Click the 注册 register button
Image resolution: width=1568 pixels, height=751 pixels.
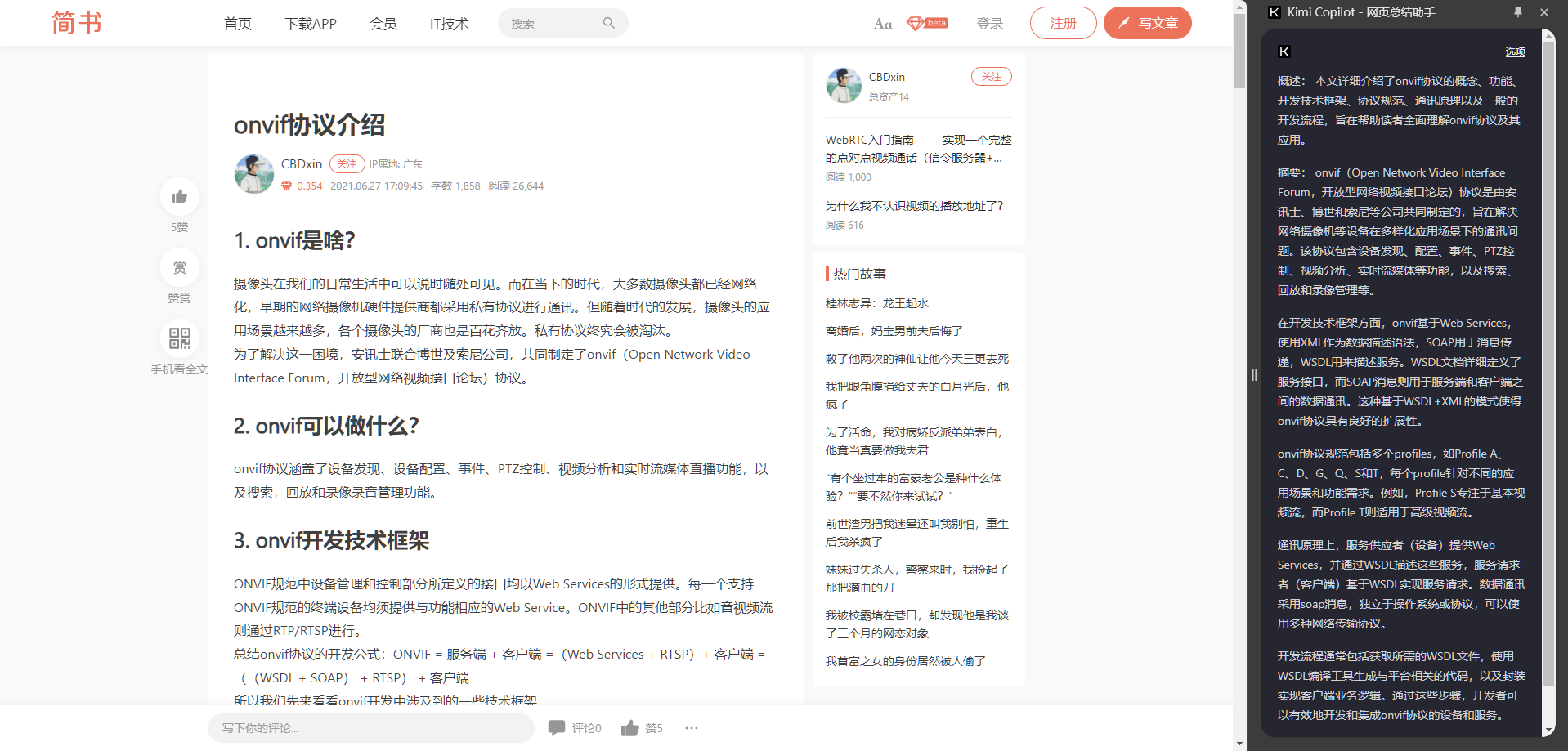(x=1062, y=23)
